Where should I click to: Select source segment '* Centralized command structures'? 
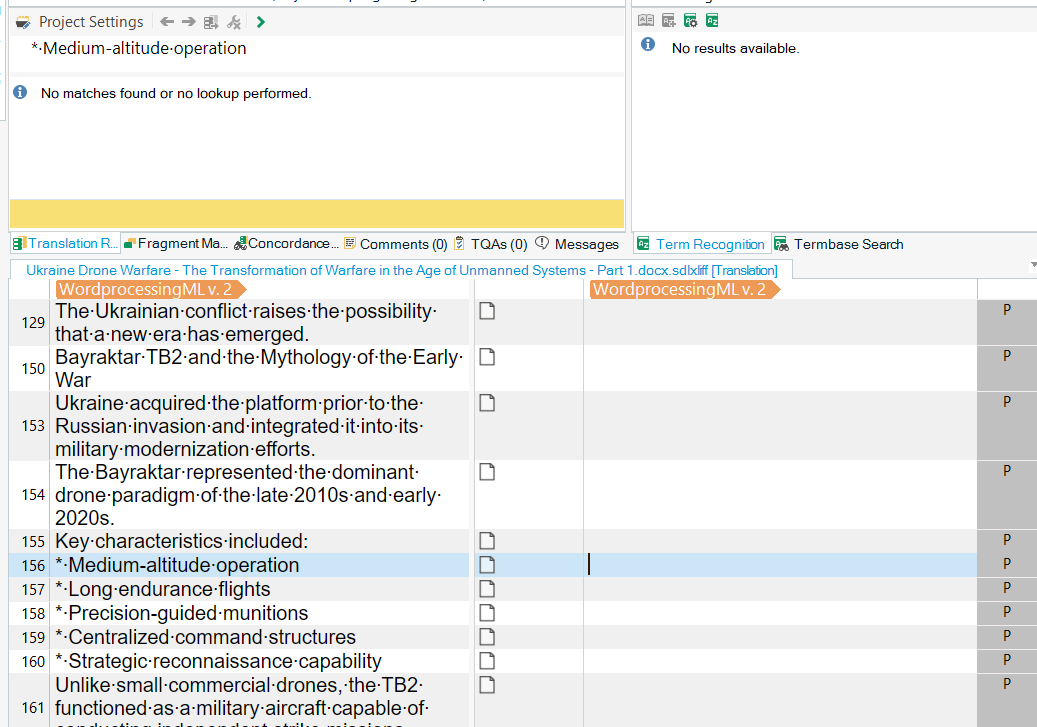click(206, 637)
